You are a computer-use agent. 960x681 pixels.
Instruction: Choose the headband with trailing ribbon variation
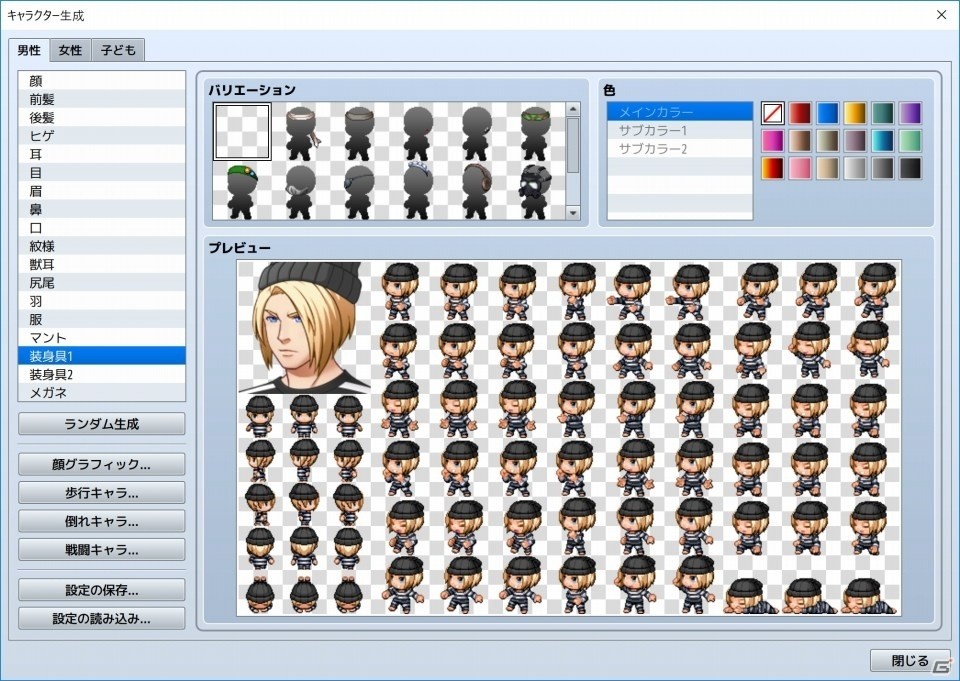tap(300, 132)
